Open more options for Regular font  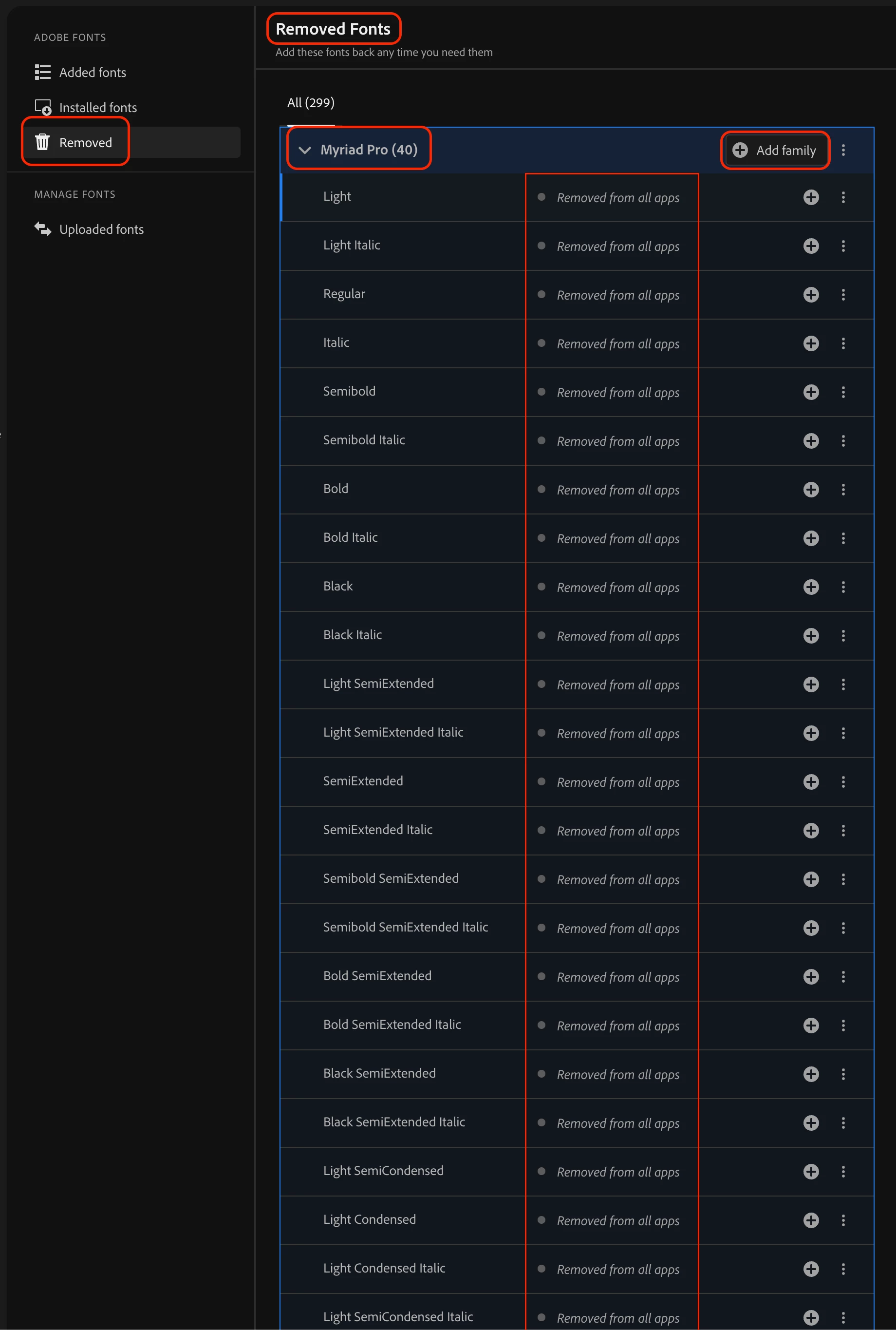843,295
